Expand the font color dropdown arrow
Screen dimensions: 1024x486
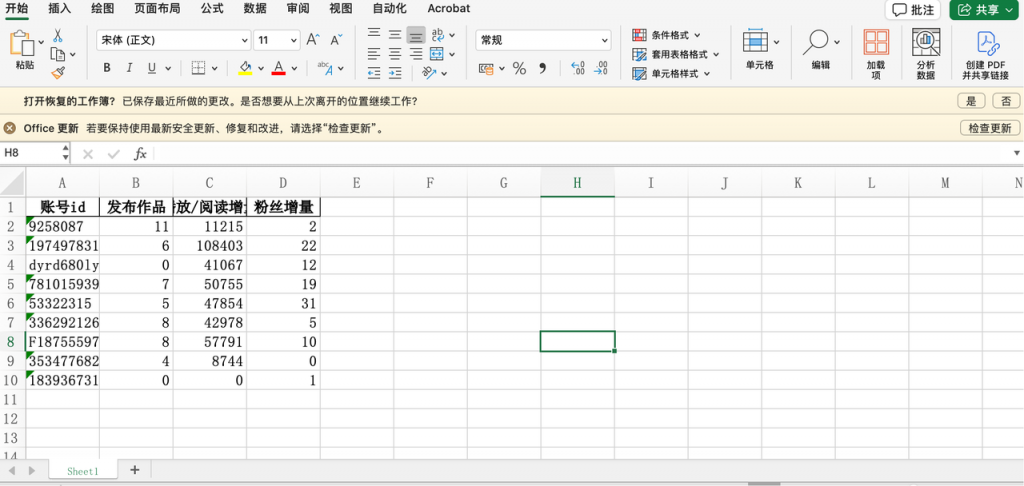(295, 68)
